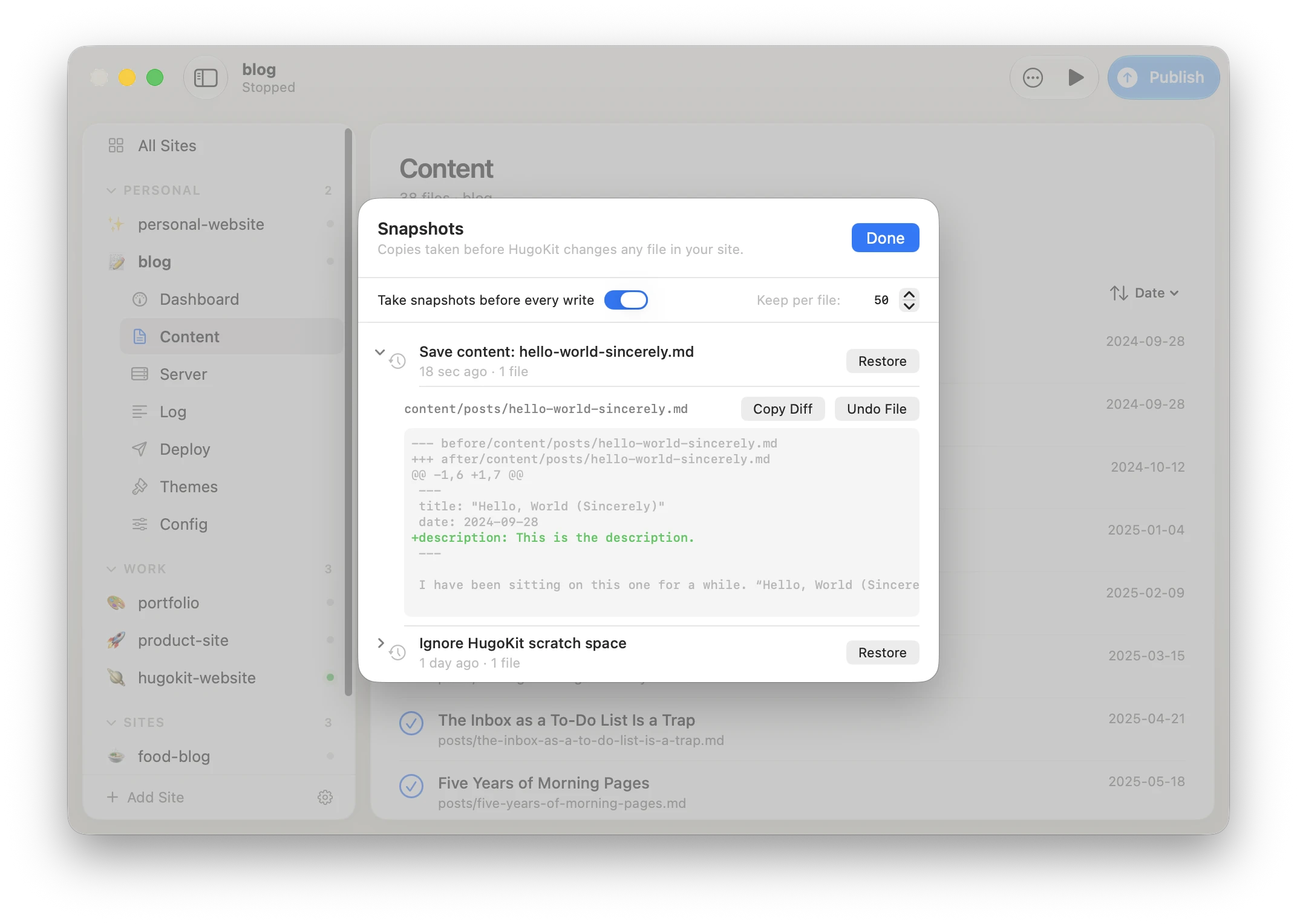Copy the diff for hello-world-sincerely.md
The image size is (1297, 924).
[x=782, y=409]
